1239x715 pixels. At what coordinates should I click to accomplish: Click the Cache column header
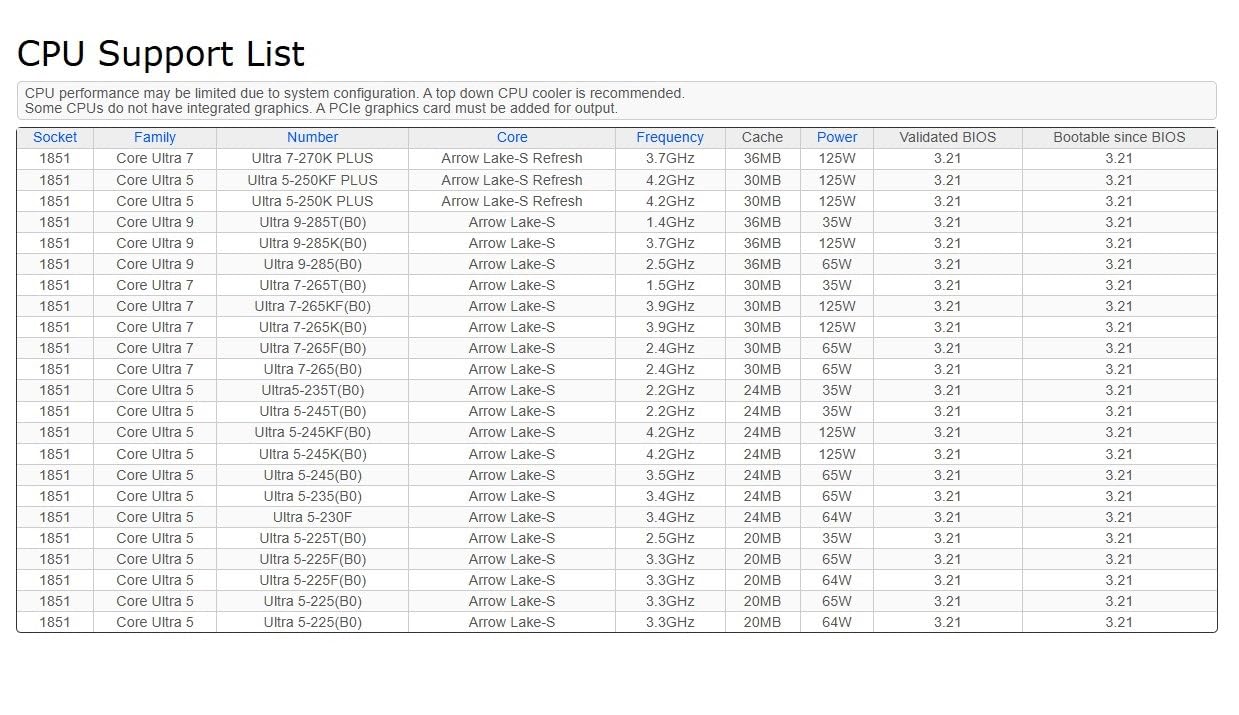coord(762,137)
